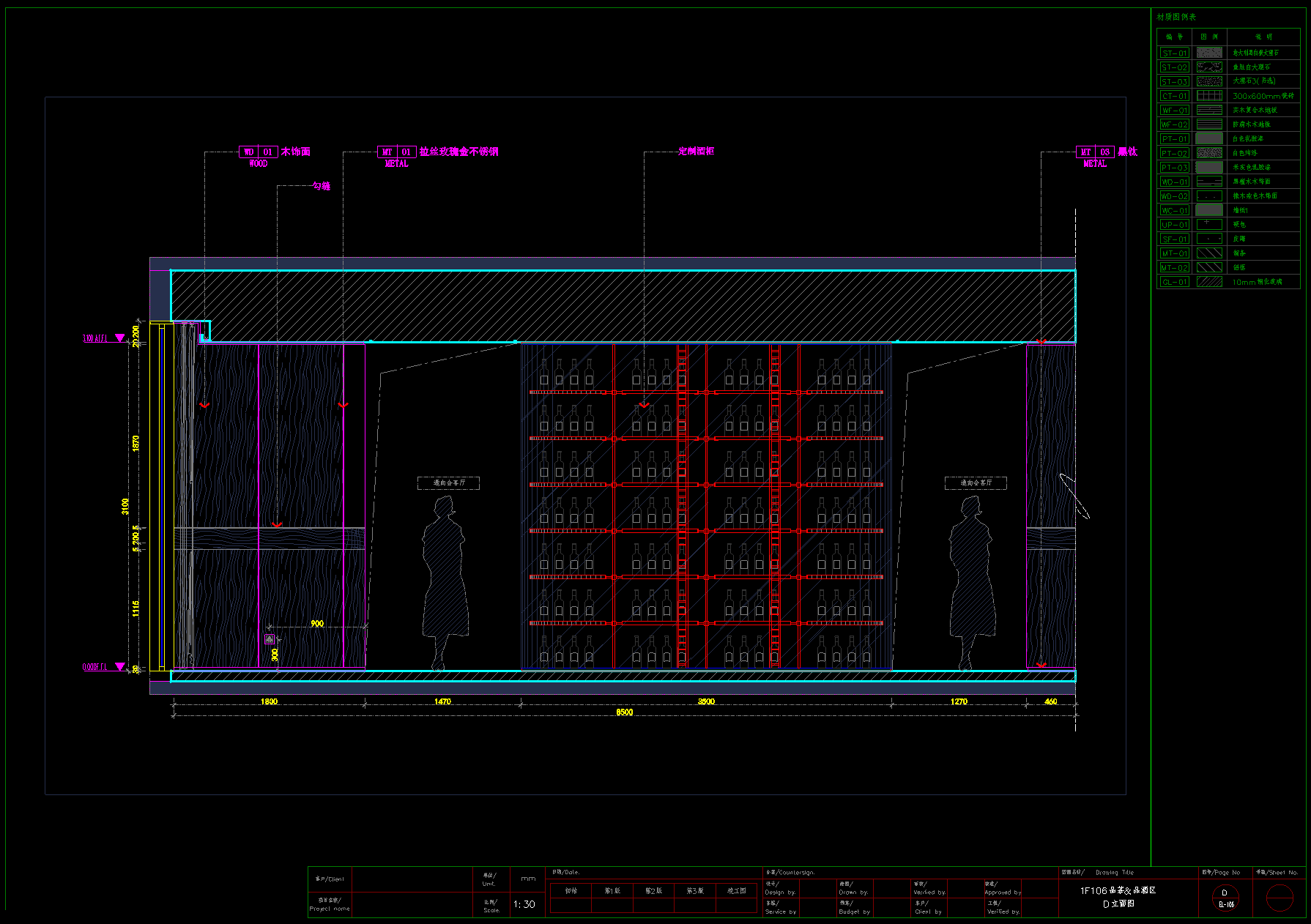
Task: Click the WD-01 wood veneer legend icon
Action: [1209, 182]
